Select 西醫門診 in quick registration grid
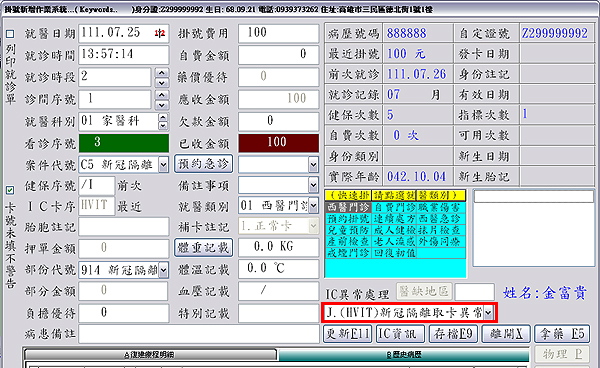600x368 pixels. [348, 207]
